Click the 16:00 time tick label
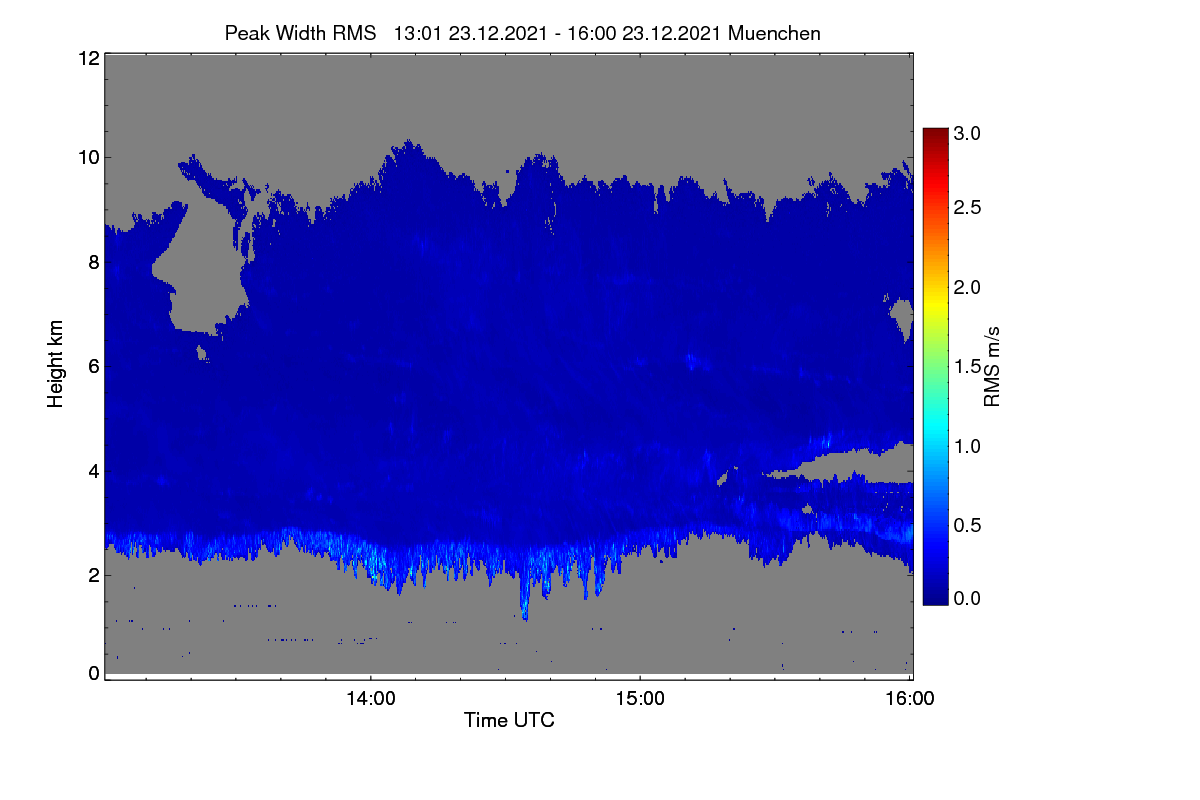 coord(909,699)
